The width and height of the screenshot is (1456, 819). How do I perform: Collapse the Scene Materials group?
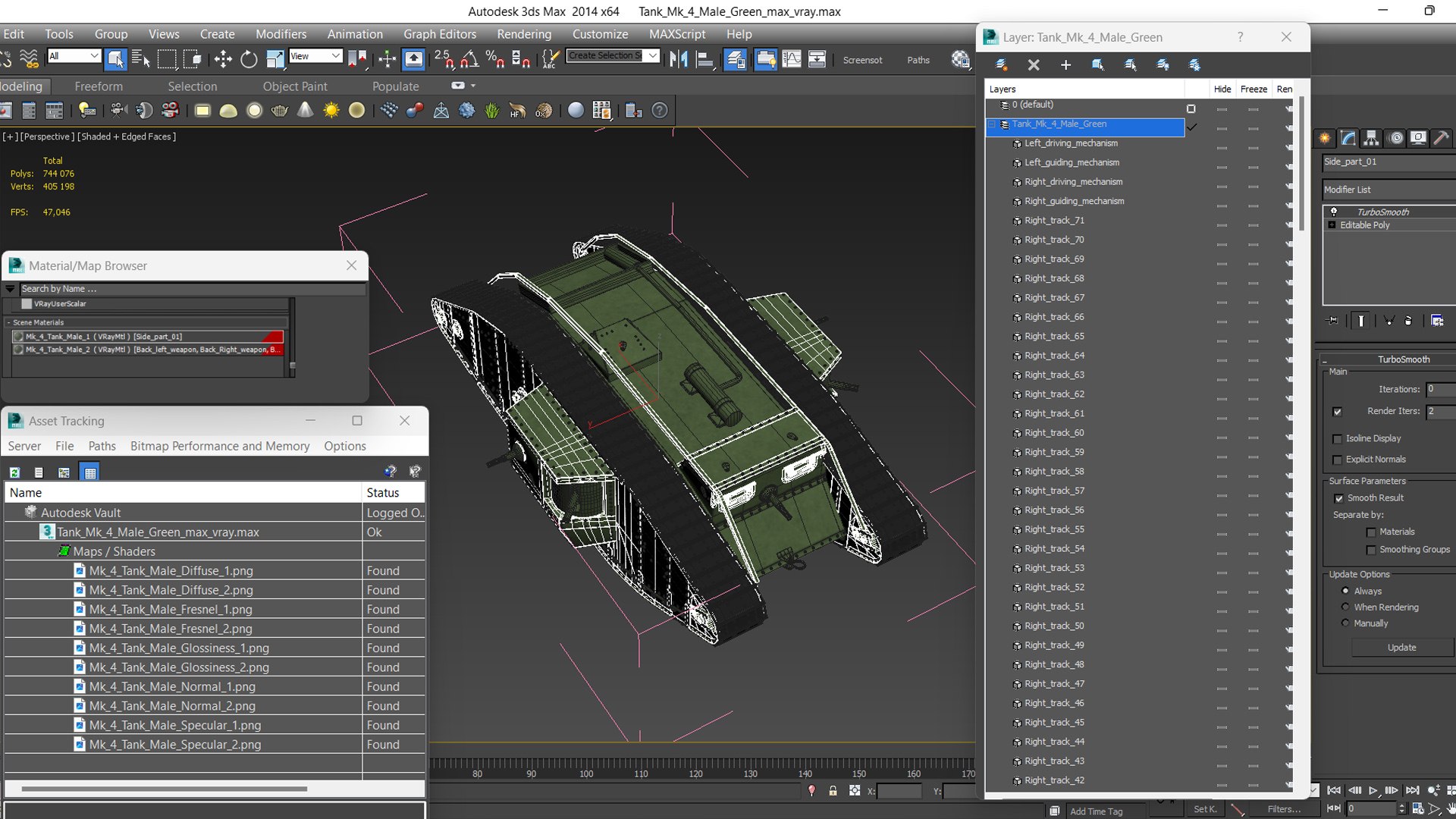[9, 323]
